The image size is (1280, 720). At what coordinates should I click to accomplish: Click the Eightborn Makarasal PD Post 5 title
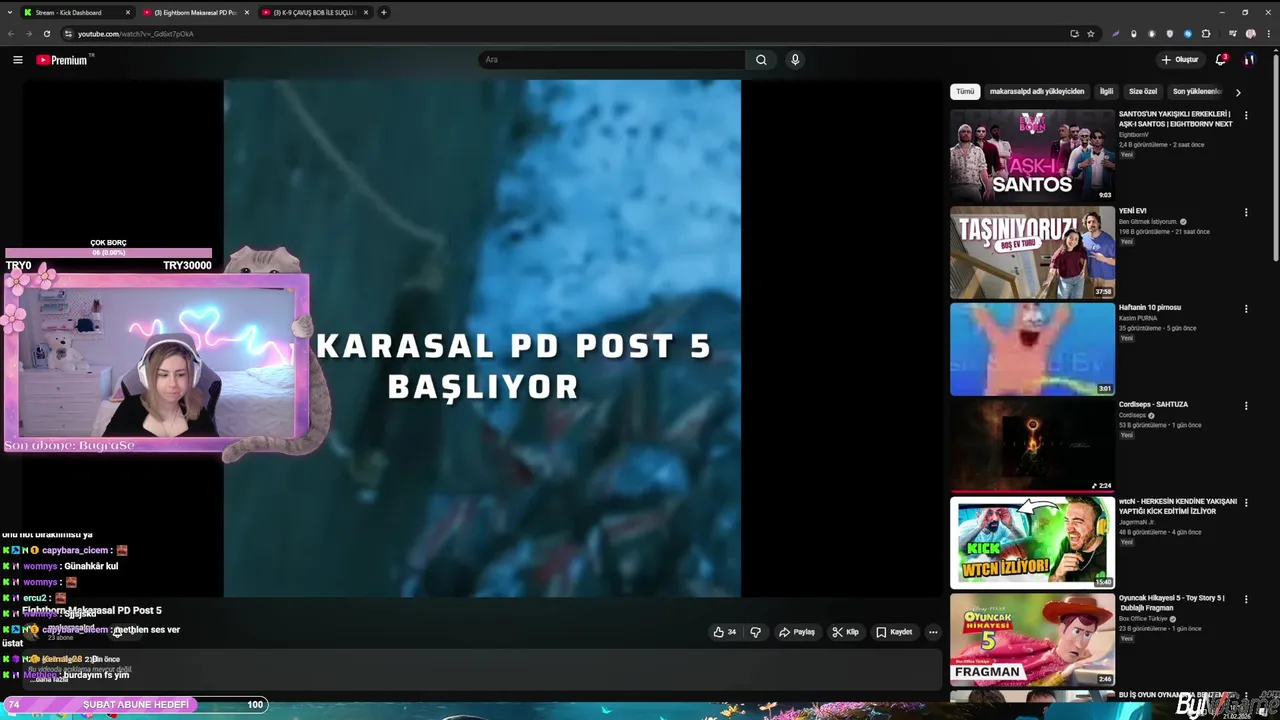(92, 610)
